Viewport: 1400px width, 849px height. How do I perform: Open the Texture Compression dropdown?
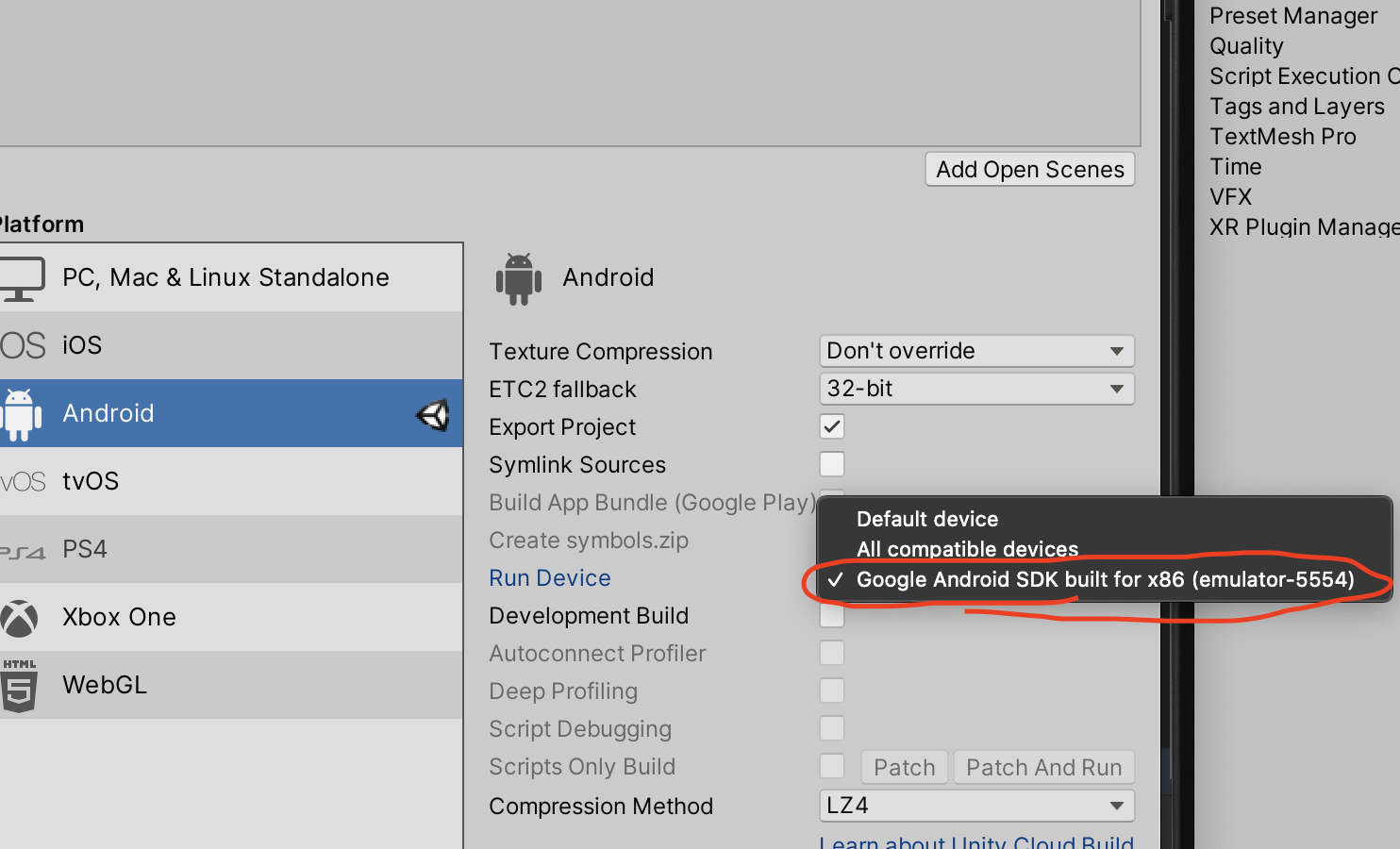(976, 351)
